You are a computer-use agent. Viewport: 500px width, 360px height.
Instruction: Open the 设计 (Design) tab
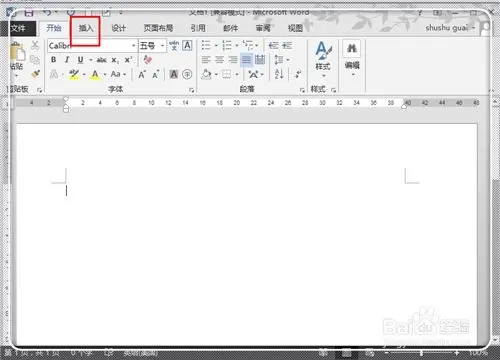(x=118, y=28)
